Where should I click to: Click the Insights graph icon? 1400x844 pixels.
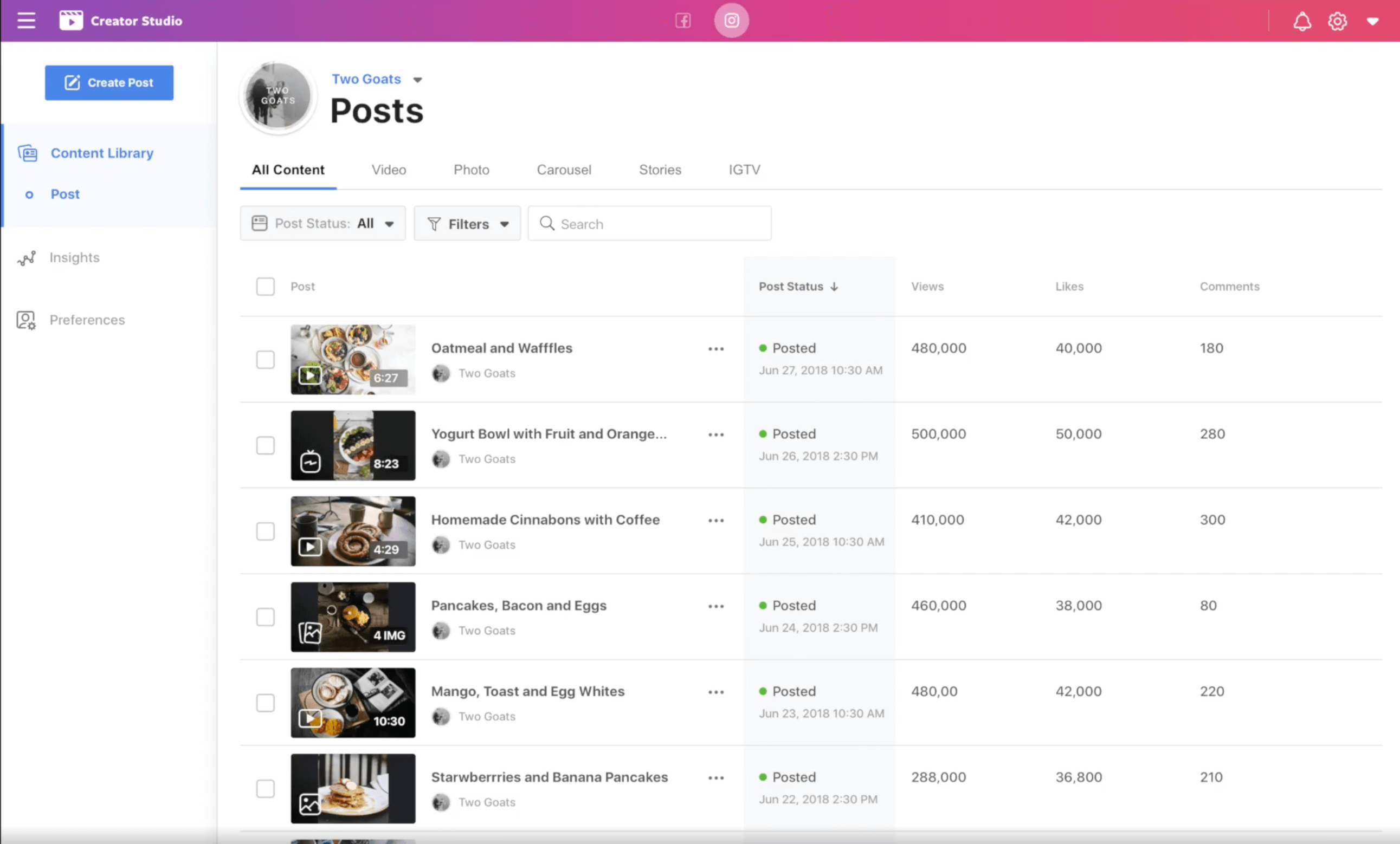pyautogui.click(x=27, y=258)
